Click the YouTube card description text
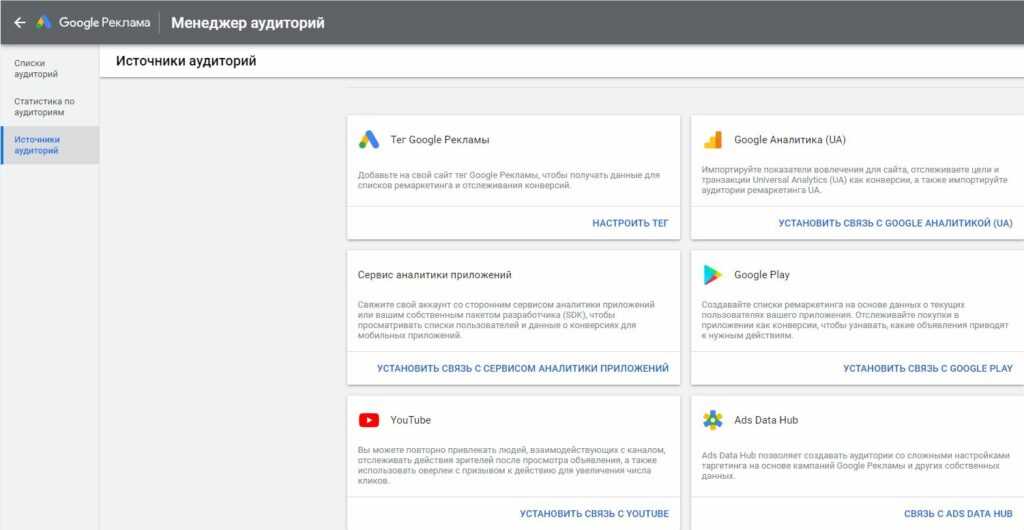This screenshot has width=1024, height=530. pyautogui.click(x=510, y=465)
